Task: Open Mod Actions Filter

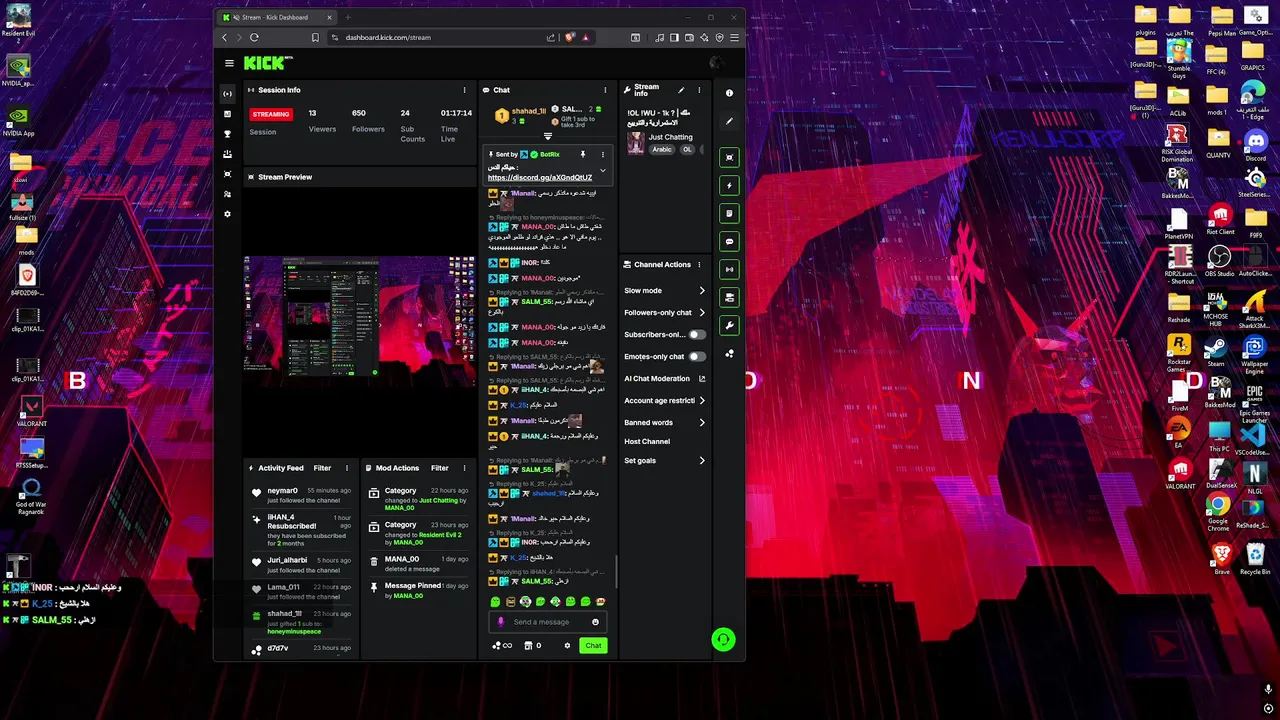Action: click(x=440, y=468)
